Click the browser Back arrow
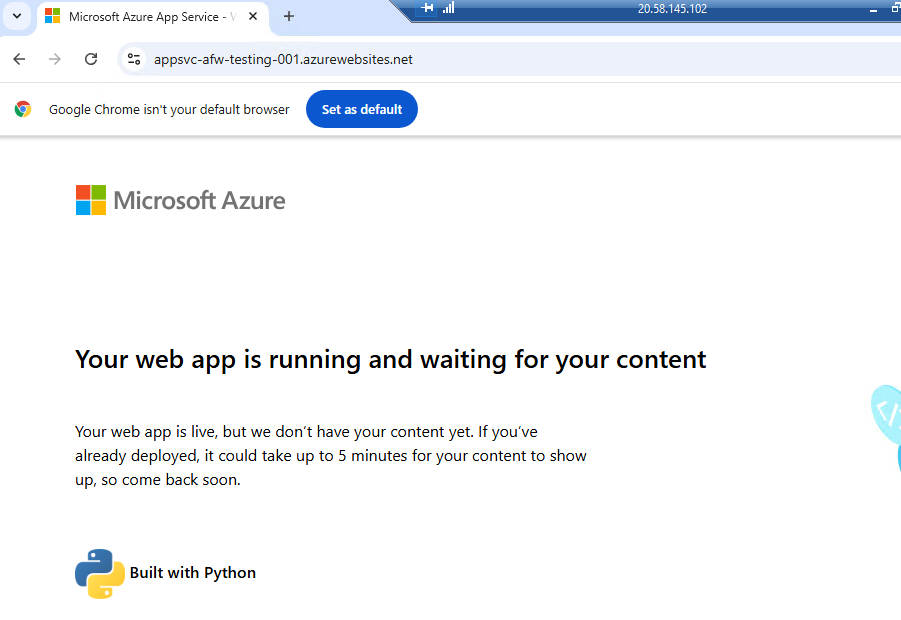The width and height of the screenshot is (901, 620). [19, 59]
